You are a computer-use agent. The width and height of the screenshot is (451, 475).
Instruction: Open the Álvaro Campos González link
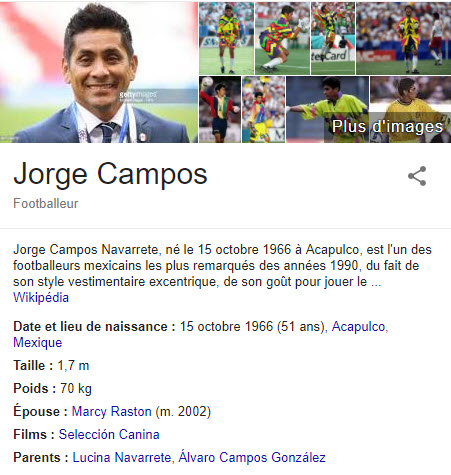pyautogui.click(x=252, y=457)
